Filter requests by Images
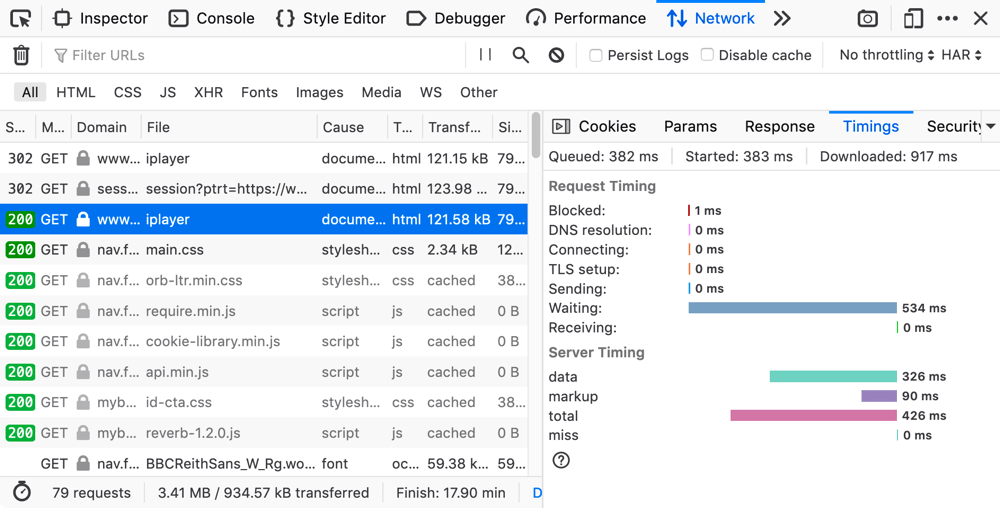Image resolution: width=1000 pixels, height=508 pixels. click(x=319, y=92)
